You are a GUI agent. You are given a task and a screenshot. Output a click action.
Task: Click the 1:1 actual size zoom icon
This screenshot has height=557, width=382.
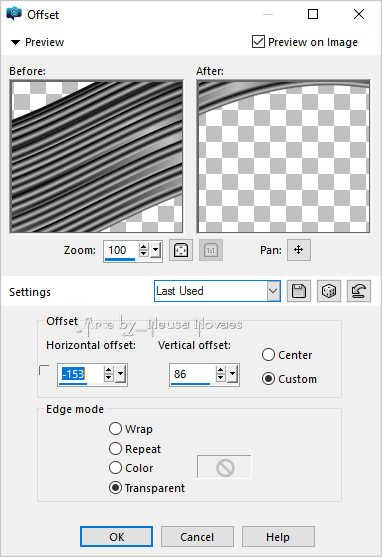[211, 250]
